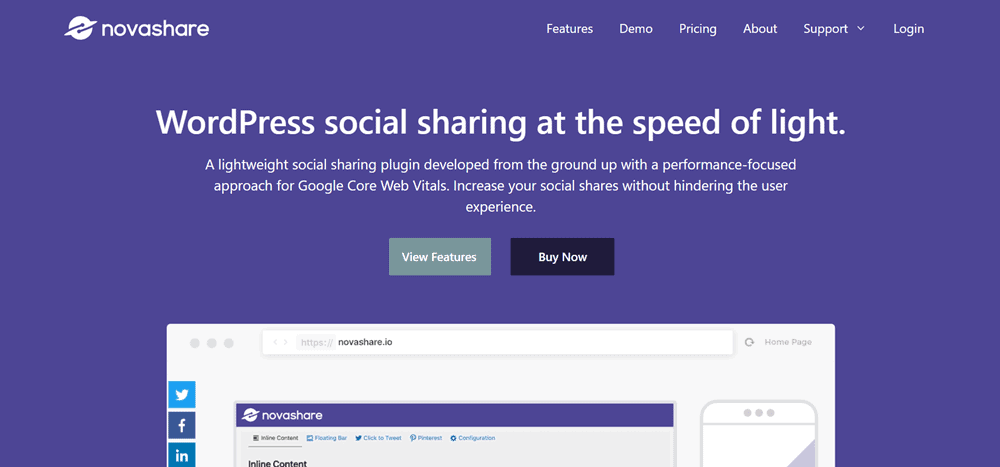Screen dimensions: 1000x467
Task: Select the Configuration tab
Action: tap(473, 438)
